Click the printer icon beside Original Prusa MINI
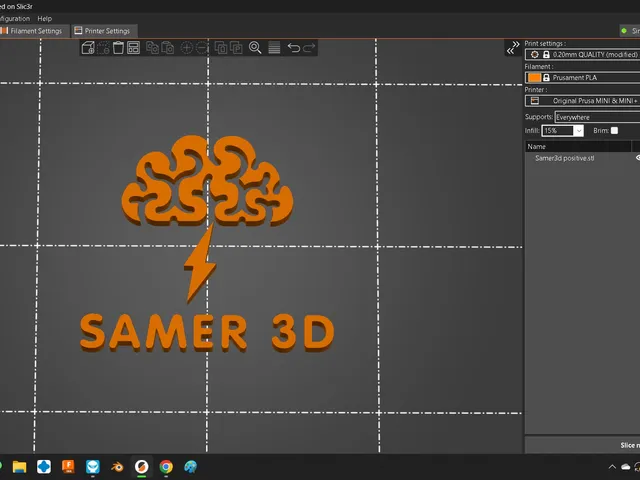This screenshot has height=480, width=640. pos(535,101)
